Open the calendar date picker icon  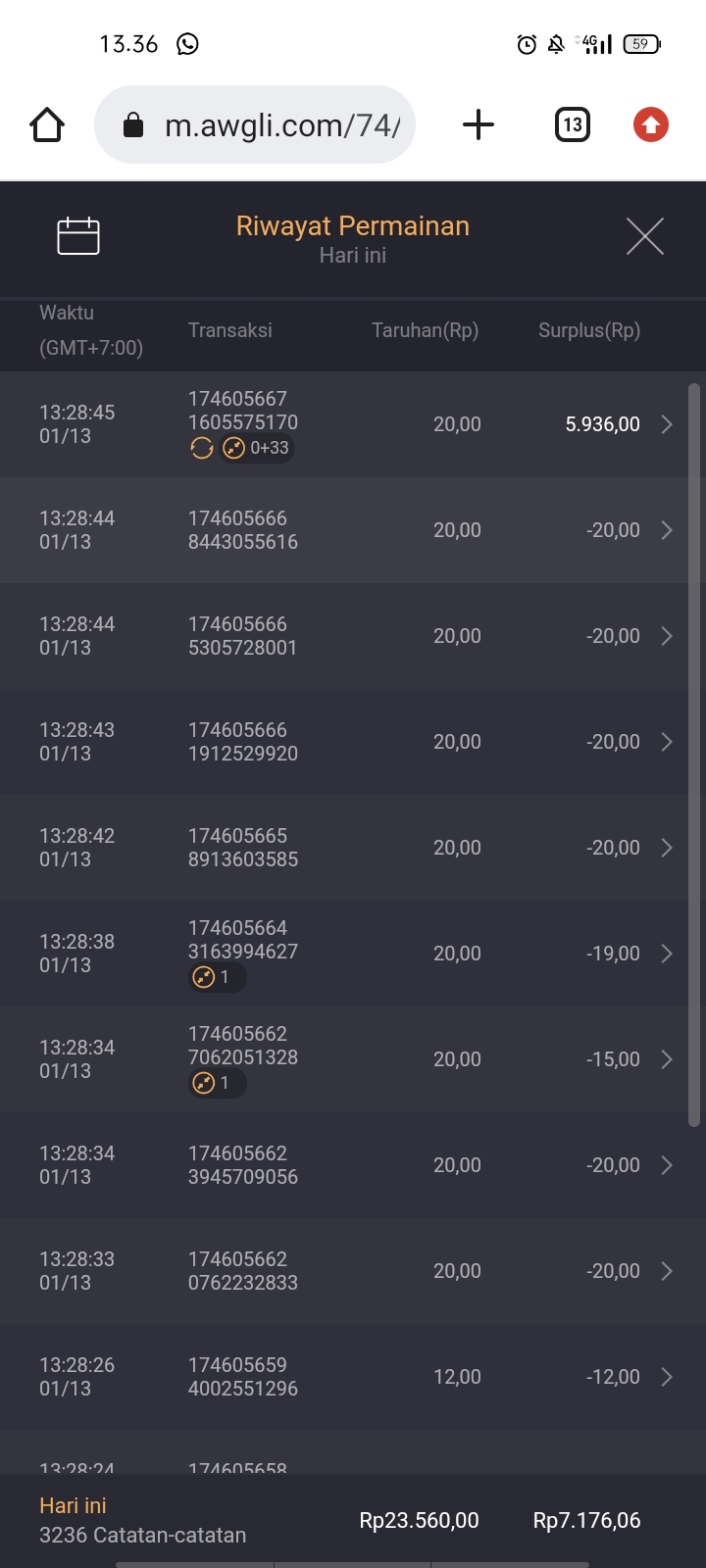(x=78, y=236)
